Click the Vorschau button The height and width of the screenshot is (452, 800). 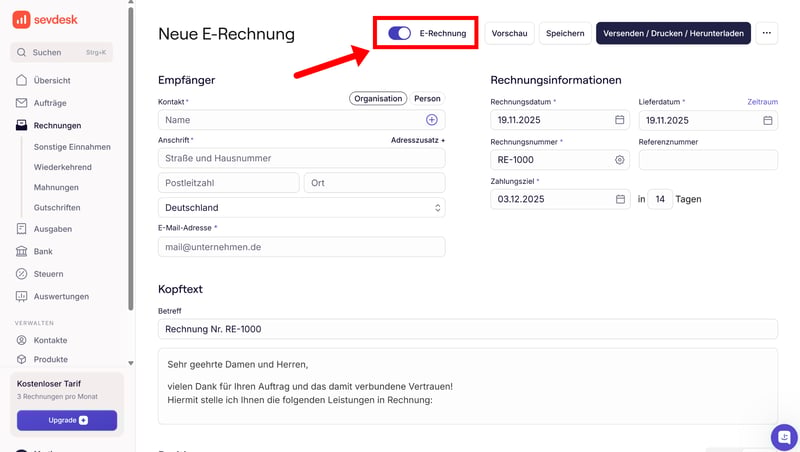510,33
